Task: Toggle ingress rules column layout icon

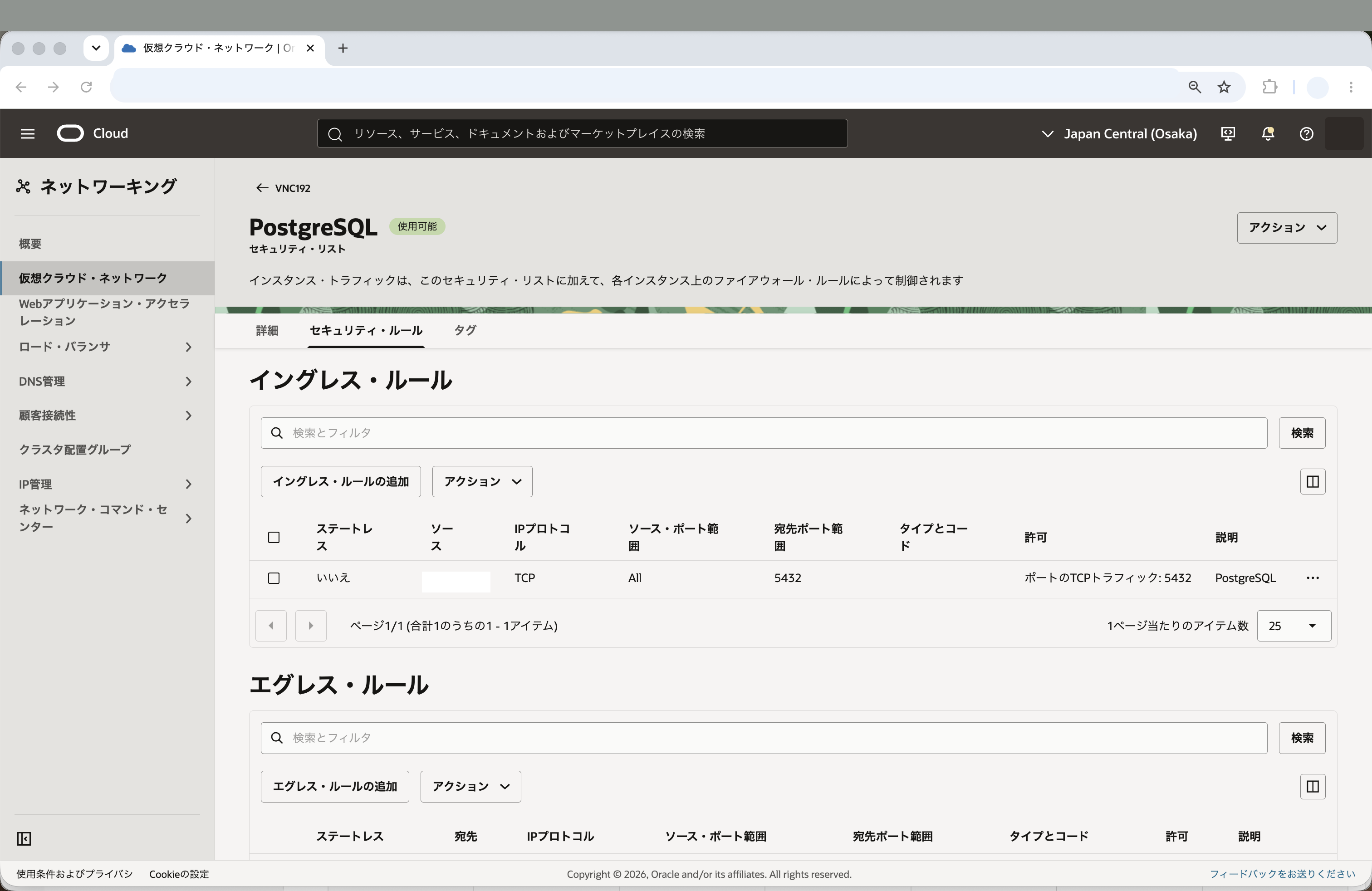Action: 1313,482
